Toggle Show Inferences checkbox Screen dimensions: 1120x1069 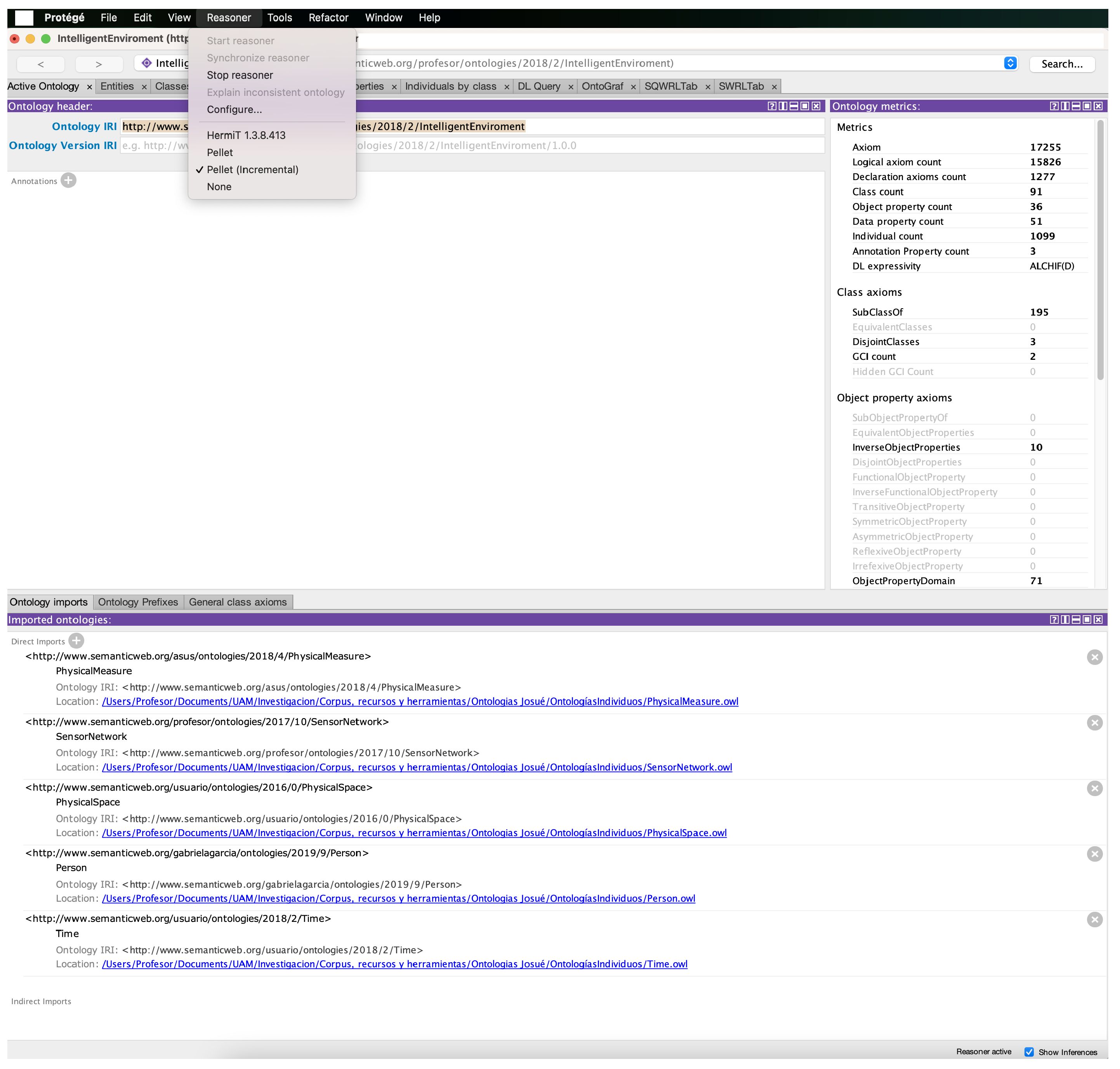[1029, 1052]
